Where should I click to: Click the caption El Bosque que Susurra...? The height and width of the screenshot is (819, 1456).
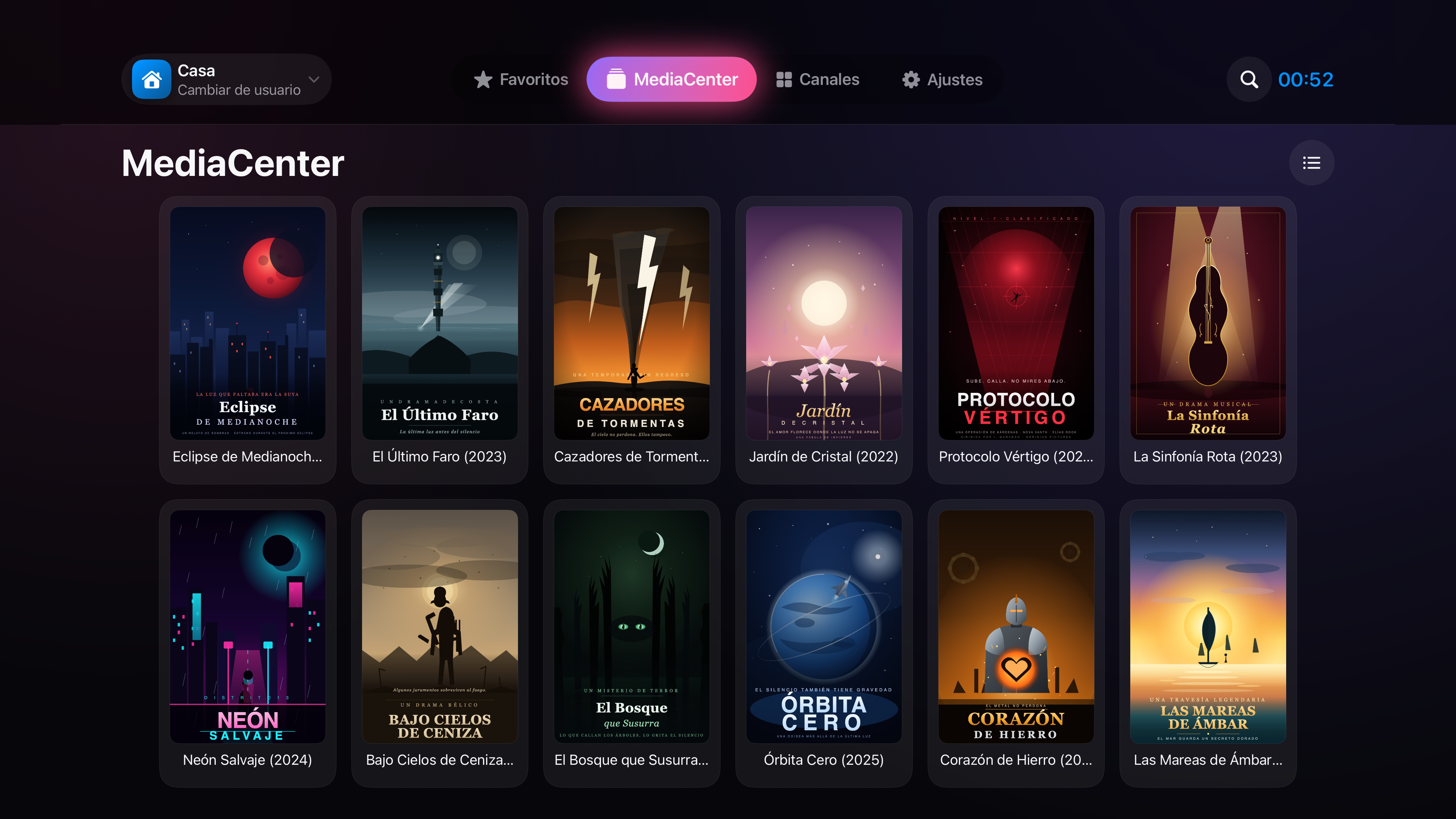coord(632,760)
